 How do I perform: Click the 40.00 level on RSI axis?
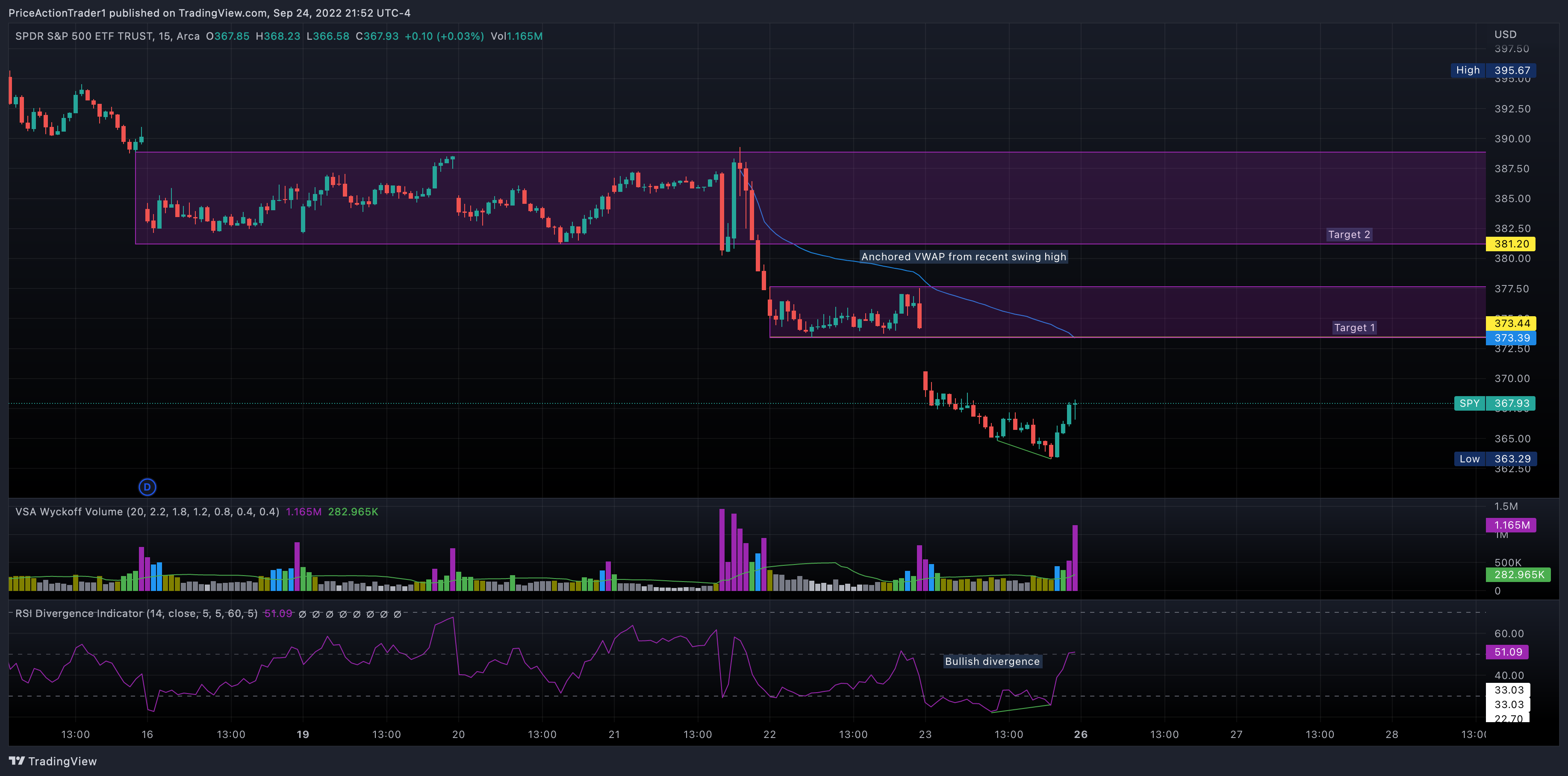1509,676
